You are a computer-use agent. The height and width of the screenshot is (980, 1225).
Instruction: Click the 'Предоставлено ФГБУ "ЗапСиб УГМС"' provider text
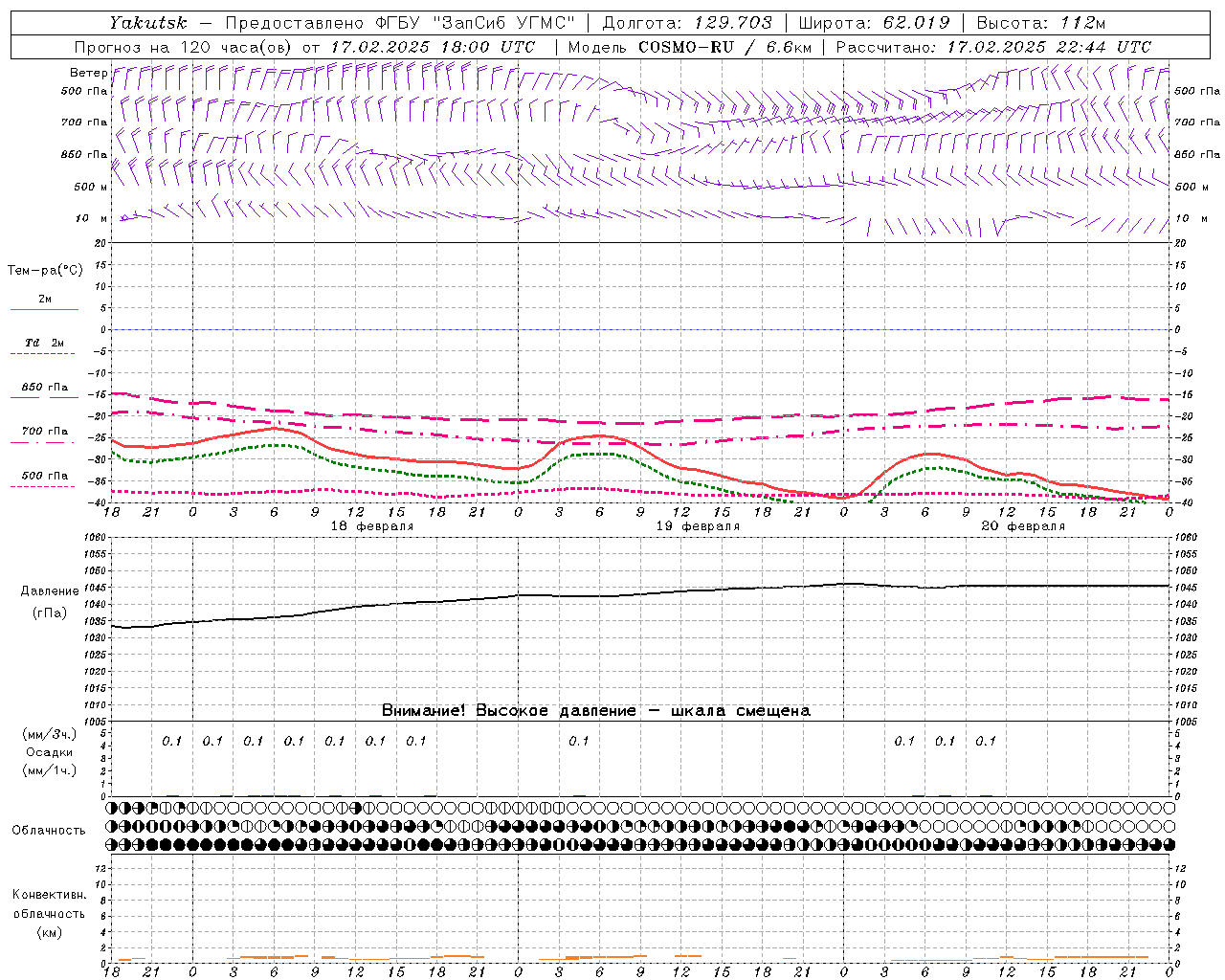coord(400,23)
